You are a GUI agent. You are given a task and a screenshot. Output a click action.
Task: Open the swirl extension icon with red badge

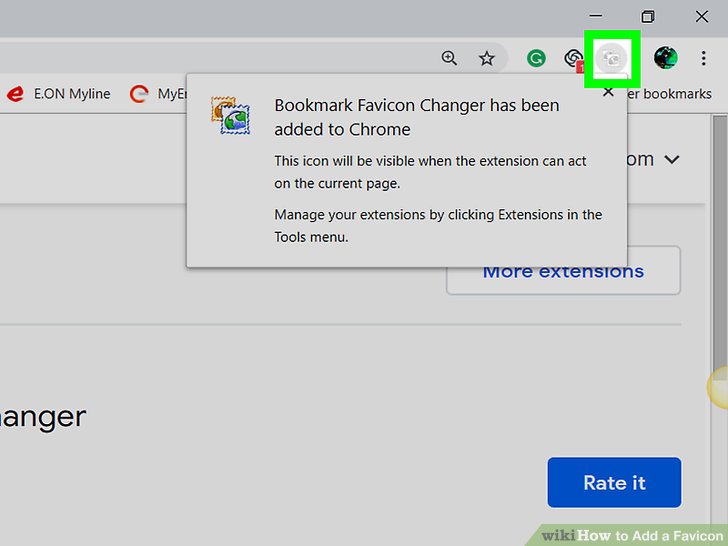tap(574, 59)
